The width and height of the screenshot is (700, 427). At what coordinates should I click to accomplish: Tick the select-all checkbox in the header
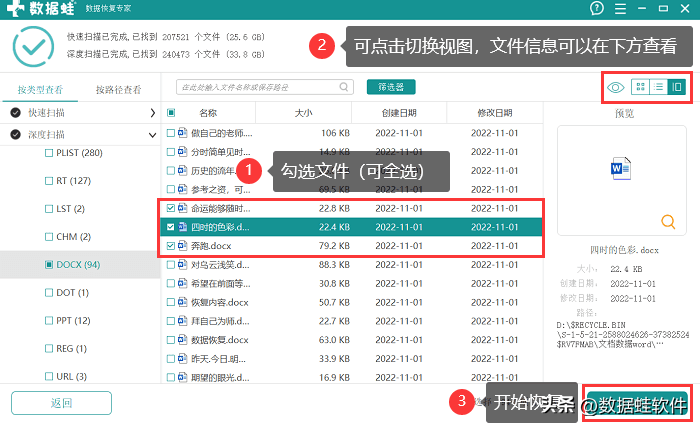click(x=171, y=113)
